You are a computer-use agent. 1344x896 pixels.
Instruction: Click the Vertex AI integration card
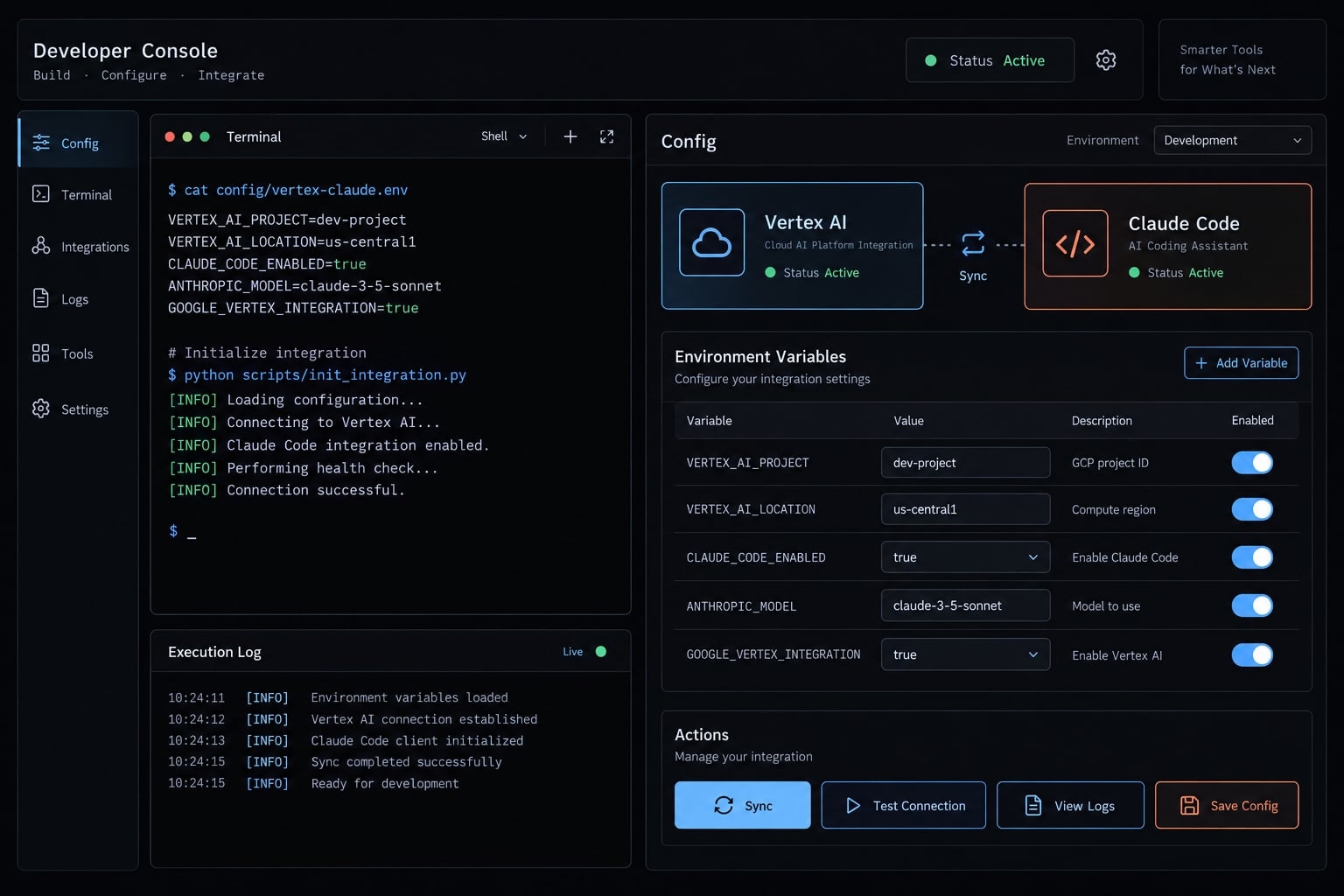click(792, 245)
